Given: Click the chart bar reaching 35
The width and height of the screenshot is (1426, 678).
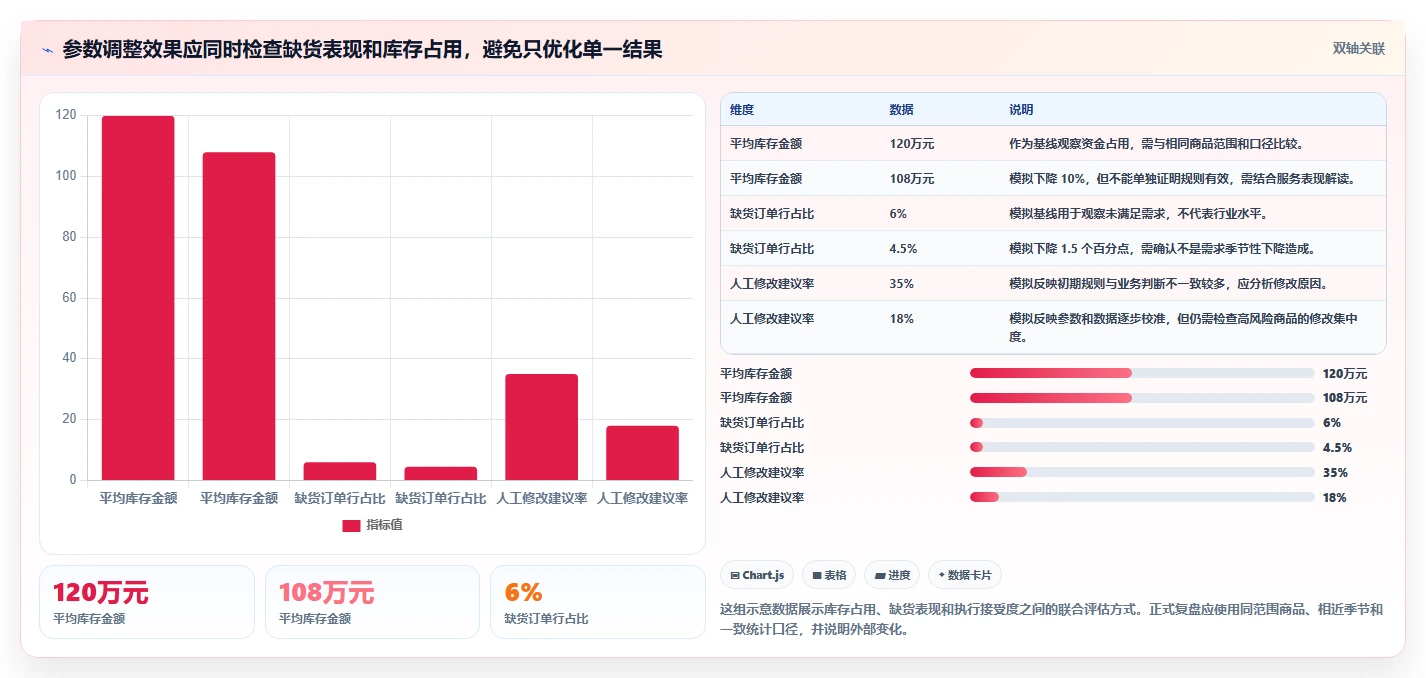Looking at the screenshot, I should coord(541,427).
